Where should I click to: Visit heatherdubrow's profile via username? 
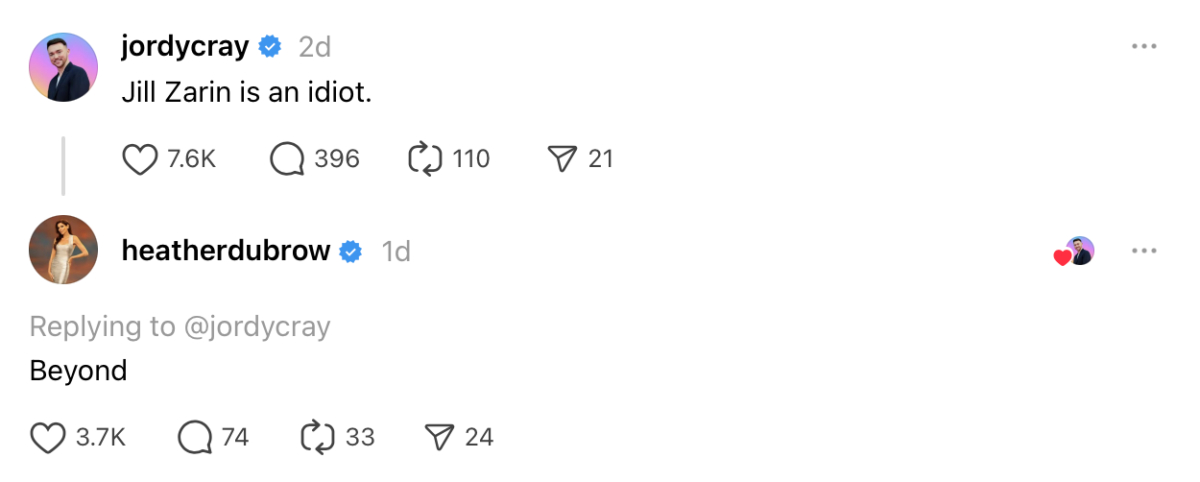pos(226,251)
